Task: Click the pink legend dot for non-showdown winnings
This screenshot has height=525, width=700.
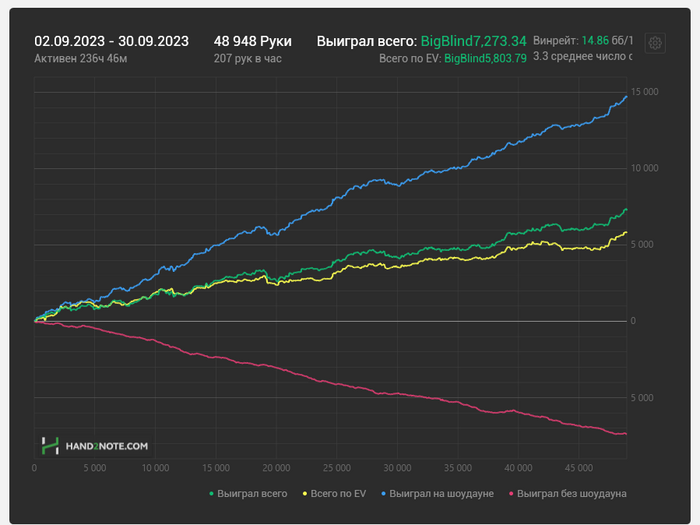Action: pyautogui.click(x=511, y=494)
